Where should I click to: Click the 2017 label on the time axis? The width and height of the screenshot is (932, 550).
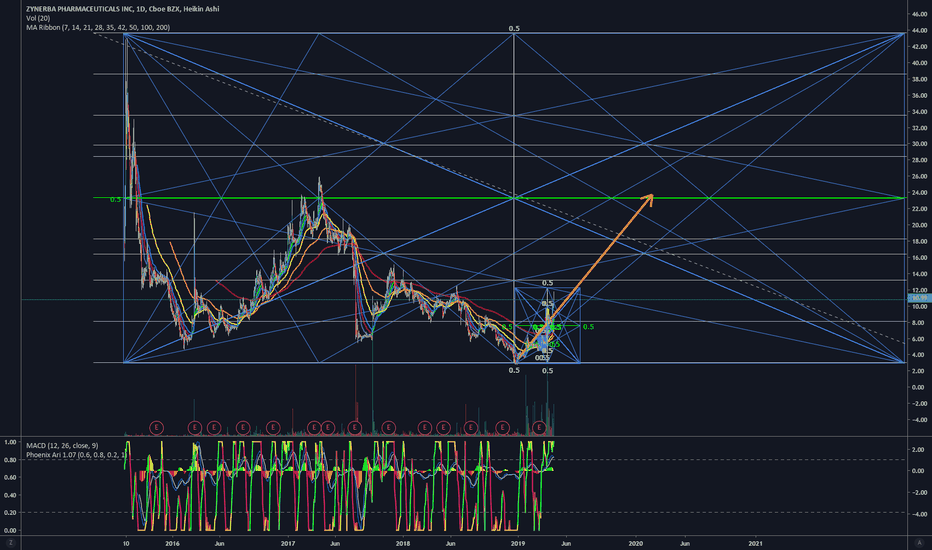point(288,543)
